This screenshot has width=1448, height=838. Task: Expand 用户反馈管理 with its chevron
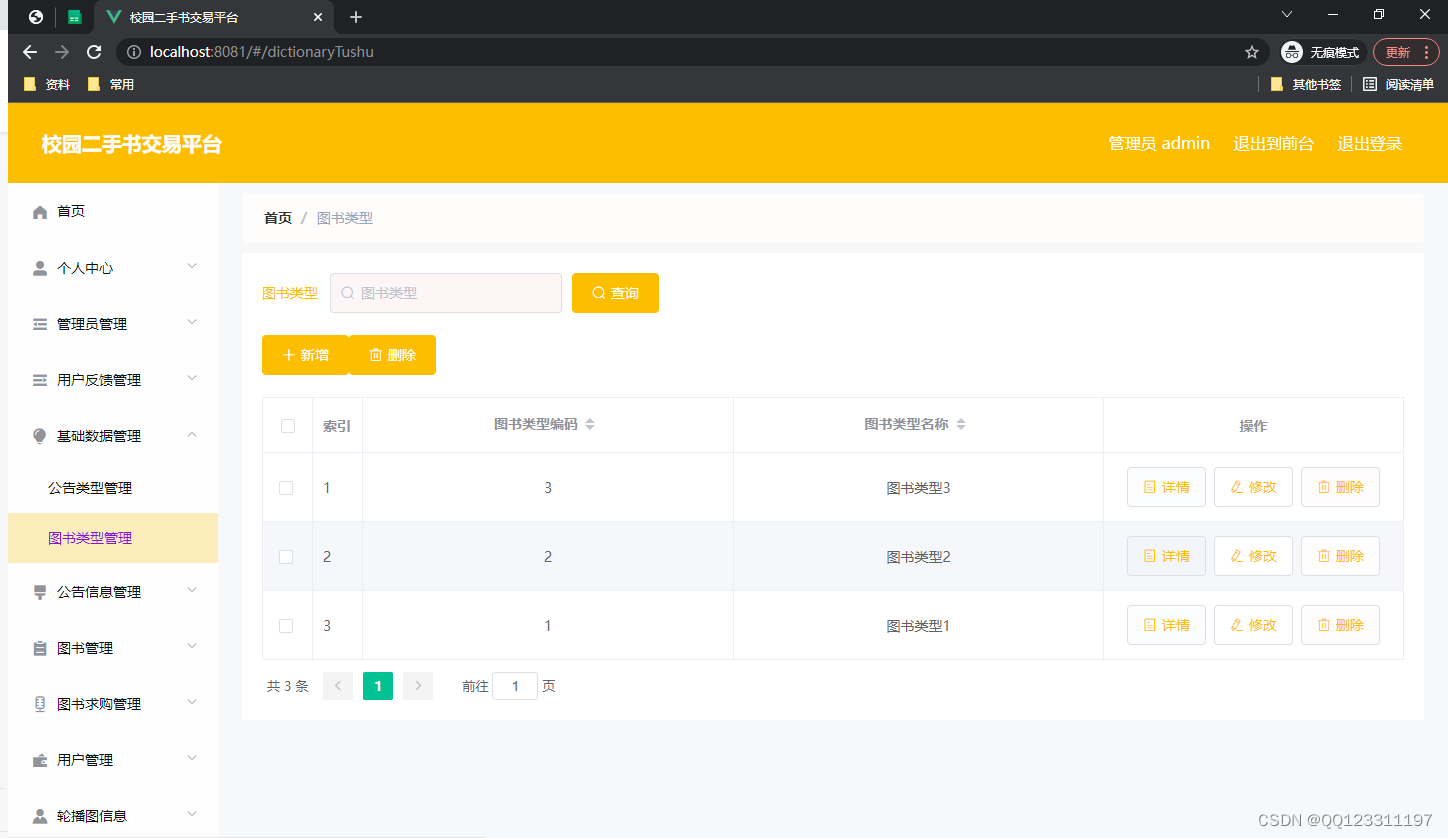click(x=192, y=378)
